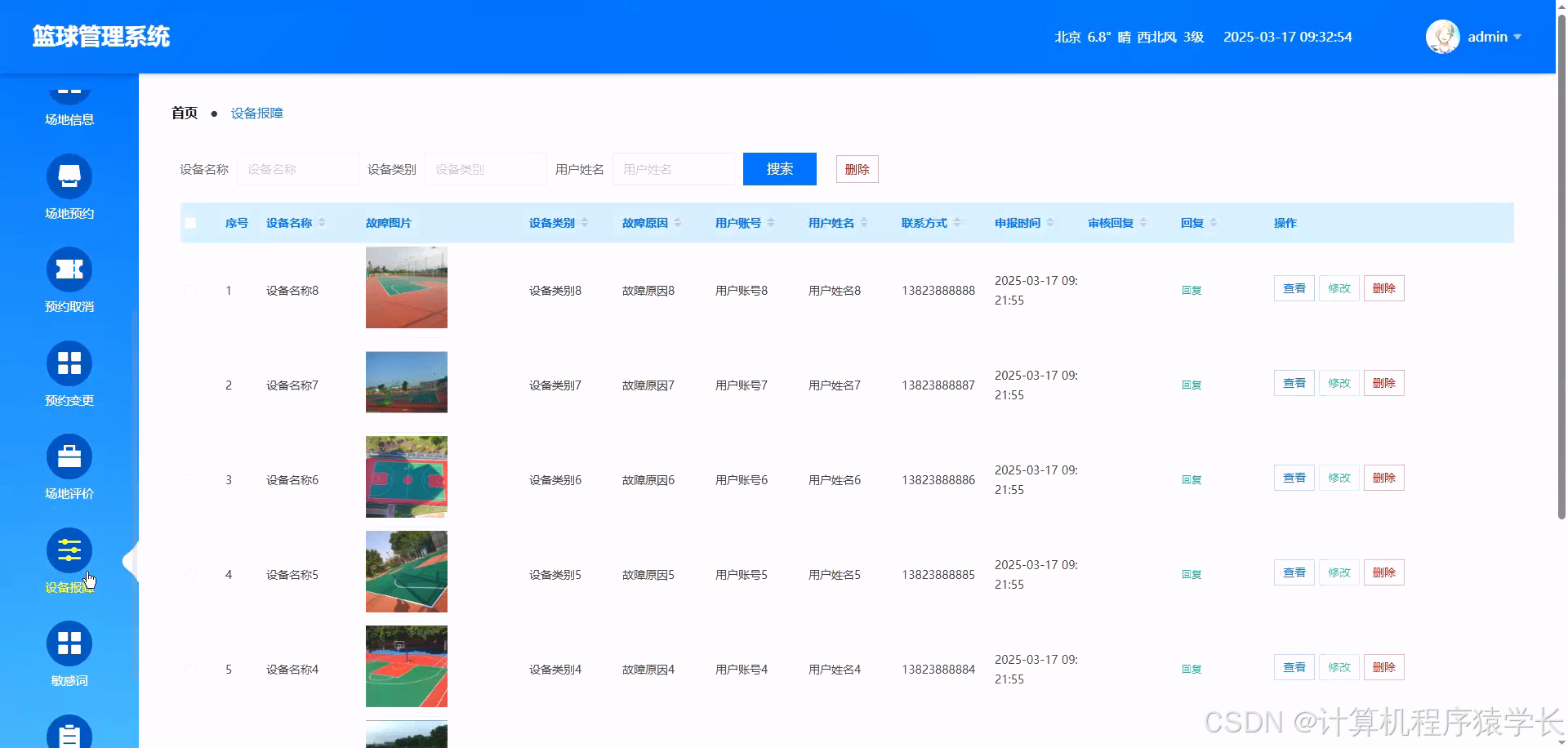This screenshot has width=1568, height=748.
Task: Click the 搜索 search button
Action: coord(778,168)
